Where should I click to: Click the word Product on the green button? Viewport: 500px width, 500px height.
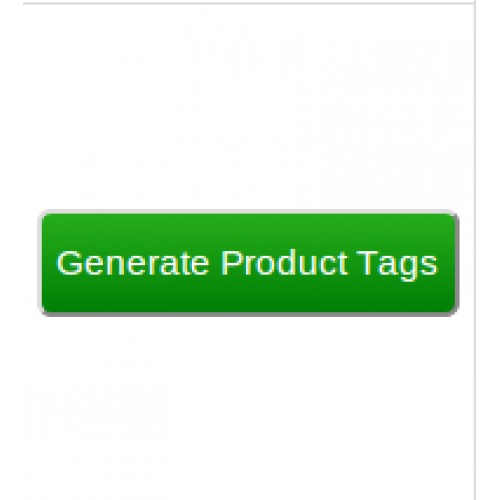pyautogui.click(x=284, y=263)
